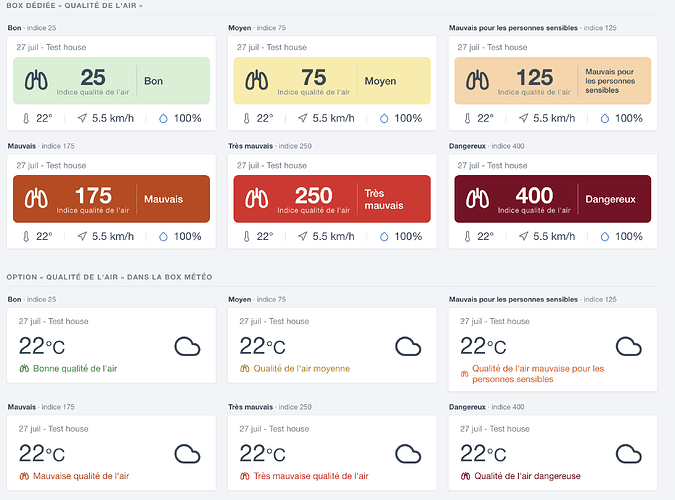The height and width of the screenshot is (500, 675).
Task: Click the thermometer icon under the 125 index card
Action: coord(468,118)
